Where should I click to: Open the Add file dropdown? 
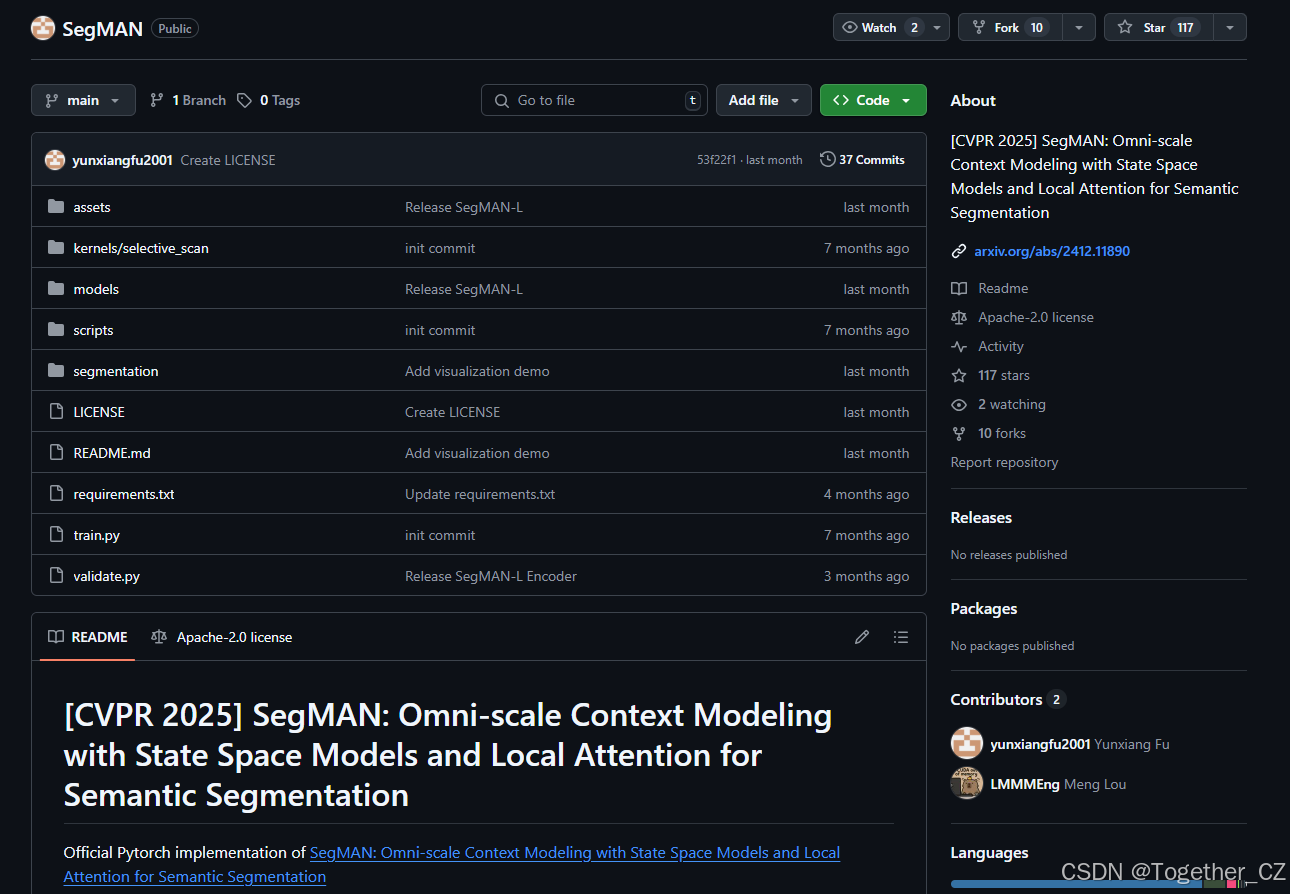pos(763,100)
